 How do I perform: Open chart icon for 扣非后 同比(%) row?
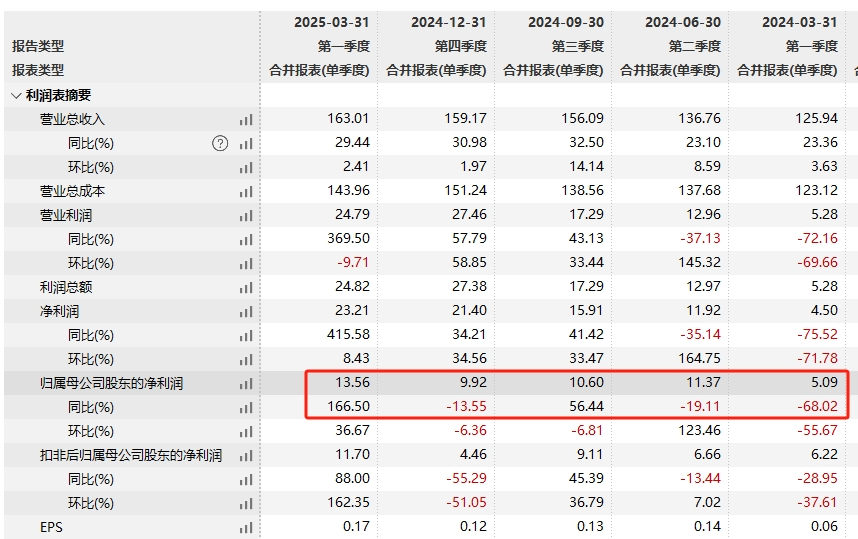coord(246,480)
